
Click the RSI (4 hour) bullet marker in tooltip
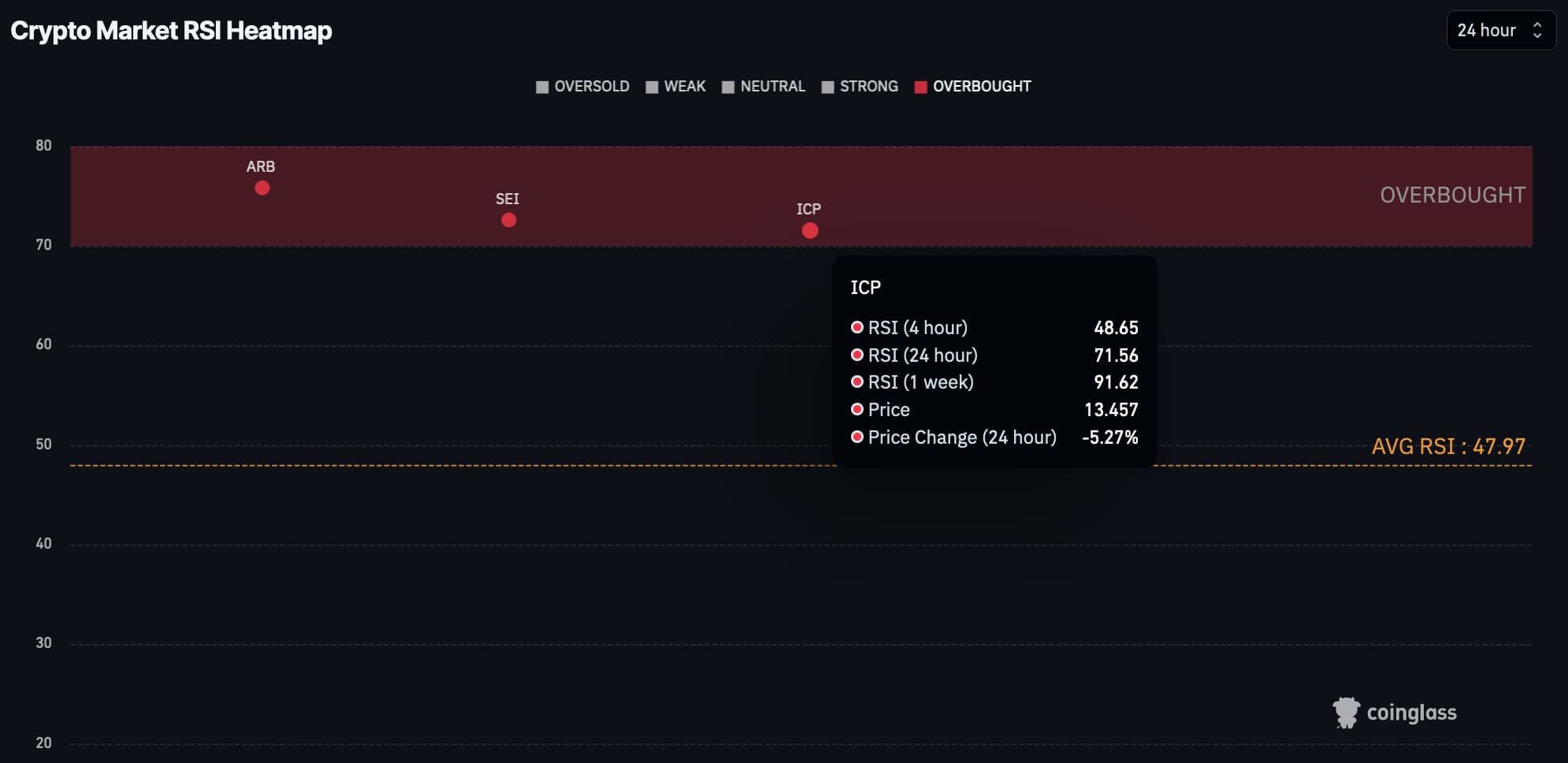(857, 327)
